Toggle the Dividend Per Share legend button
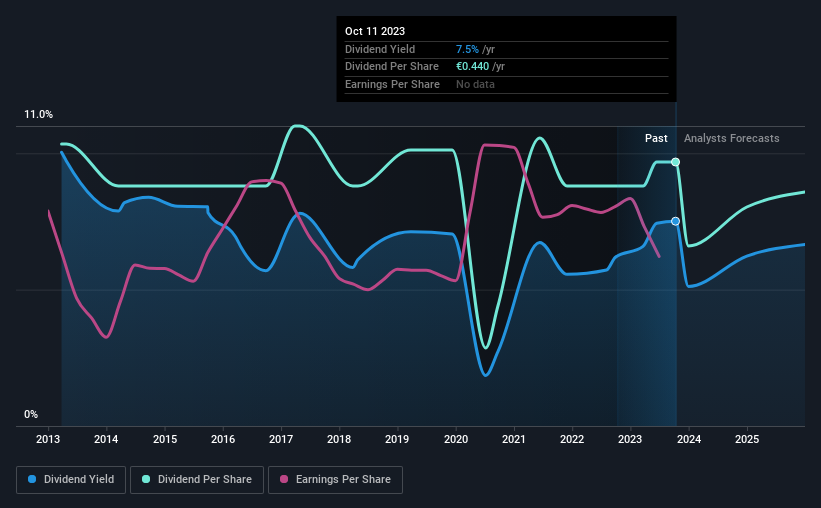This screenshot has height=508, width=821. (197, 480)
